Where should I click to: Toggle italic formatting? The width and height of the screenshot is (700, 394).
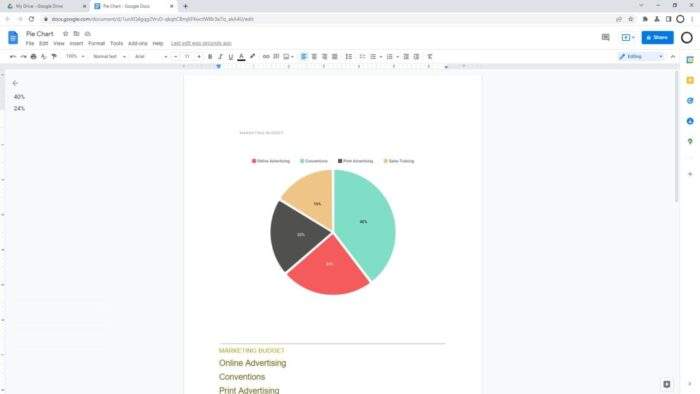tap(220, 57)
